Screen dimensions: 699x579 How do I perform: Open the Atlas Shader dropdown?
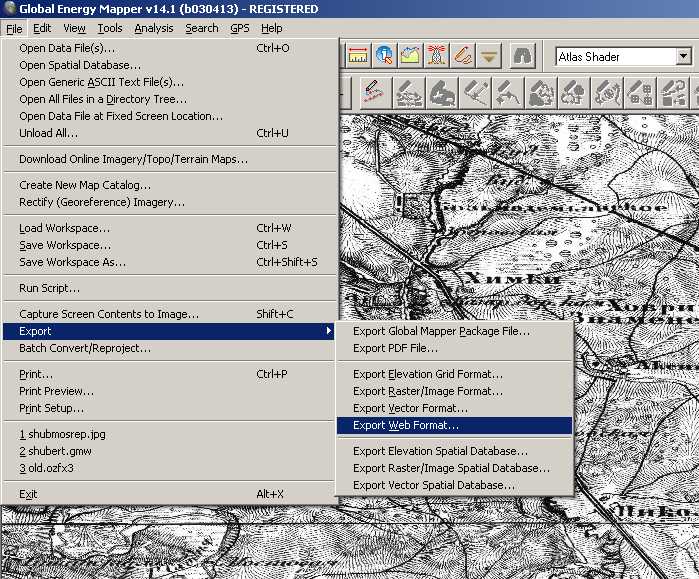click(x=683, y=57)
